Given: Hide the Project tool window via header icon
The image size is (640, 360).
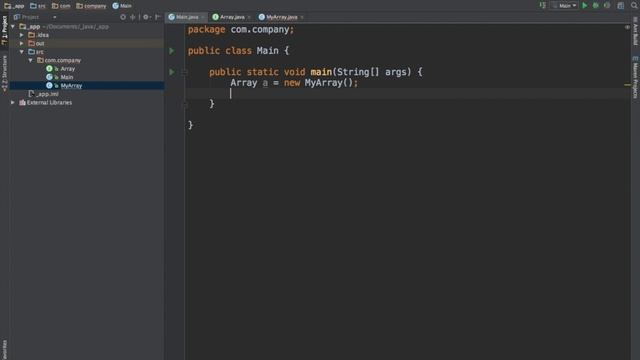Looking at the screenshot, I should [x=158, y=17].
